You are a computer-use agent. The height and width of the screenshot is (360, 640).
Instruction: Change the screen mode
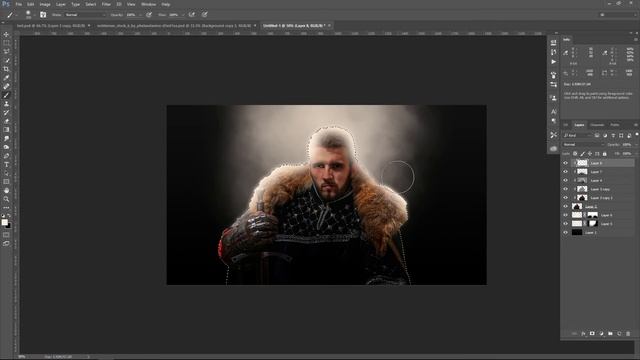click(x=6, y=243)
